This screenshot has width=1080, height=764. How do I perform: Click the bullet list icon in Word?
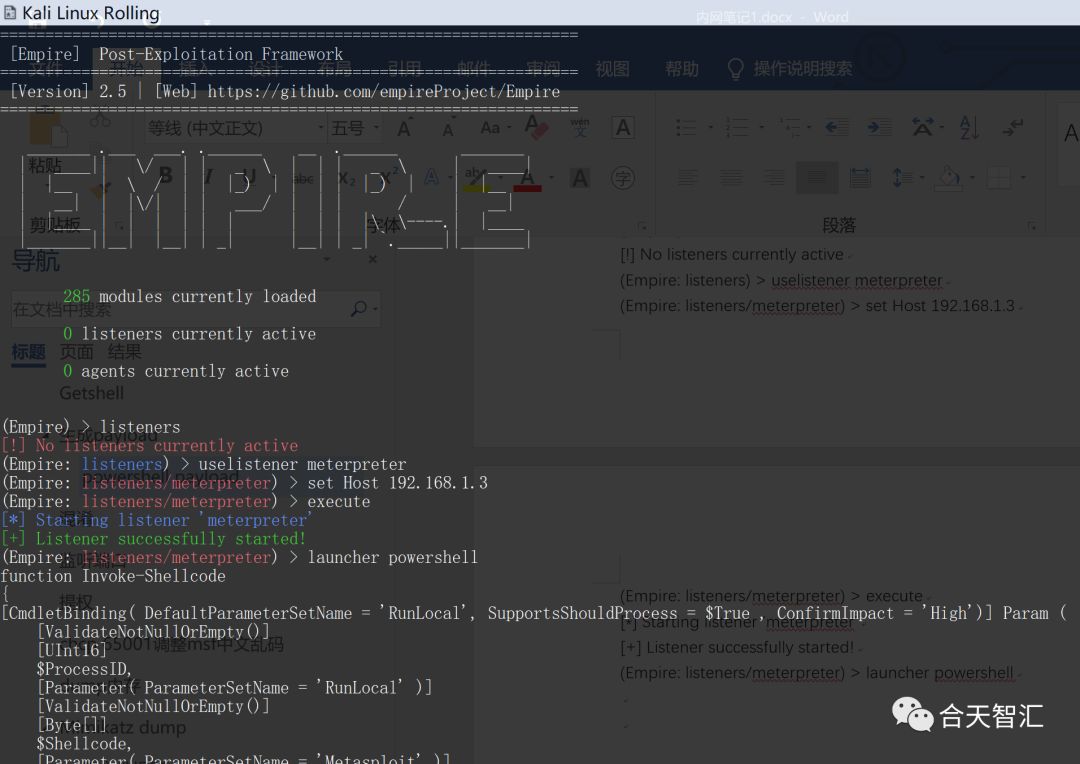[685, 127]
